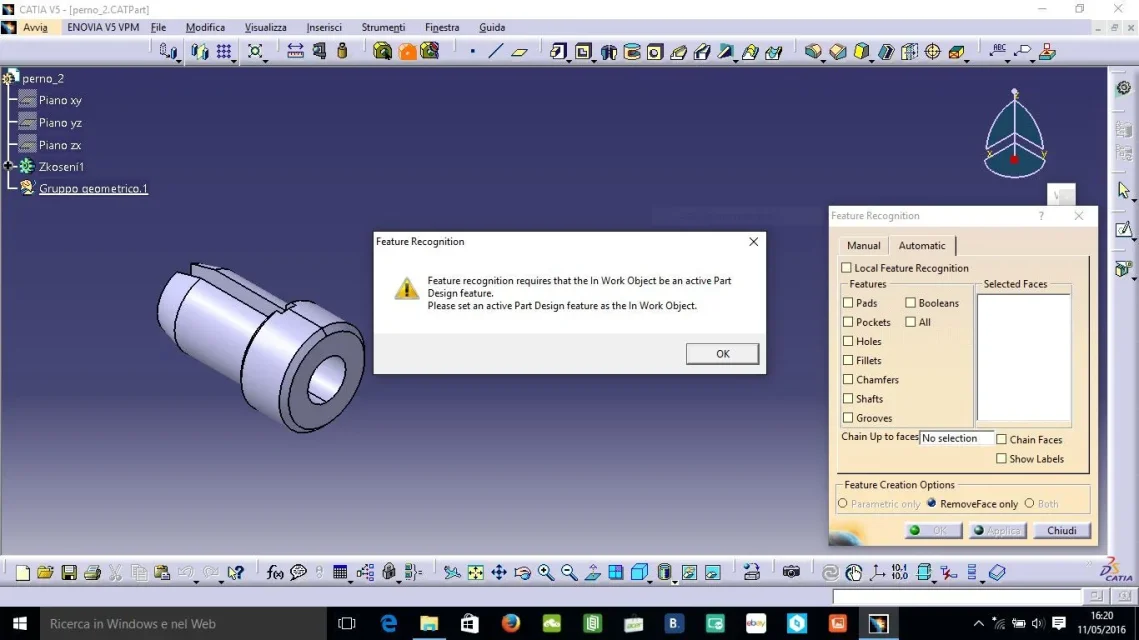
Task: Activate the Rotate view tool
Action: (522, 572)
